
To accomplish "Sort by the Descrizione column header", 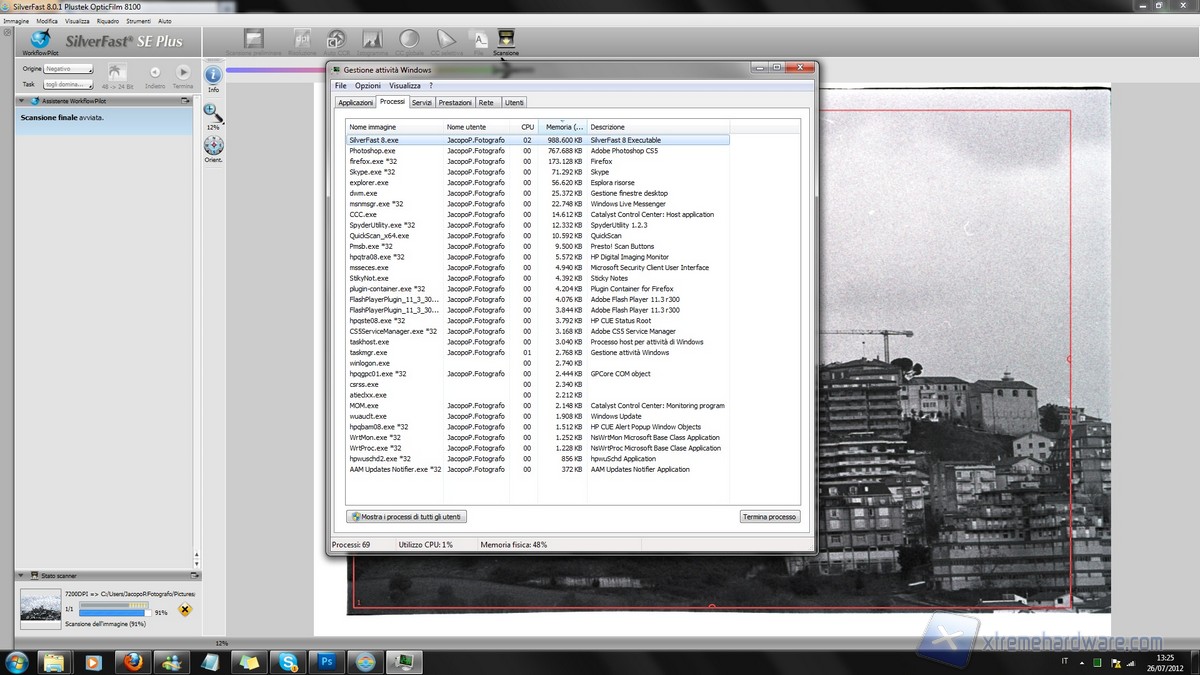I will coord(658,127).
